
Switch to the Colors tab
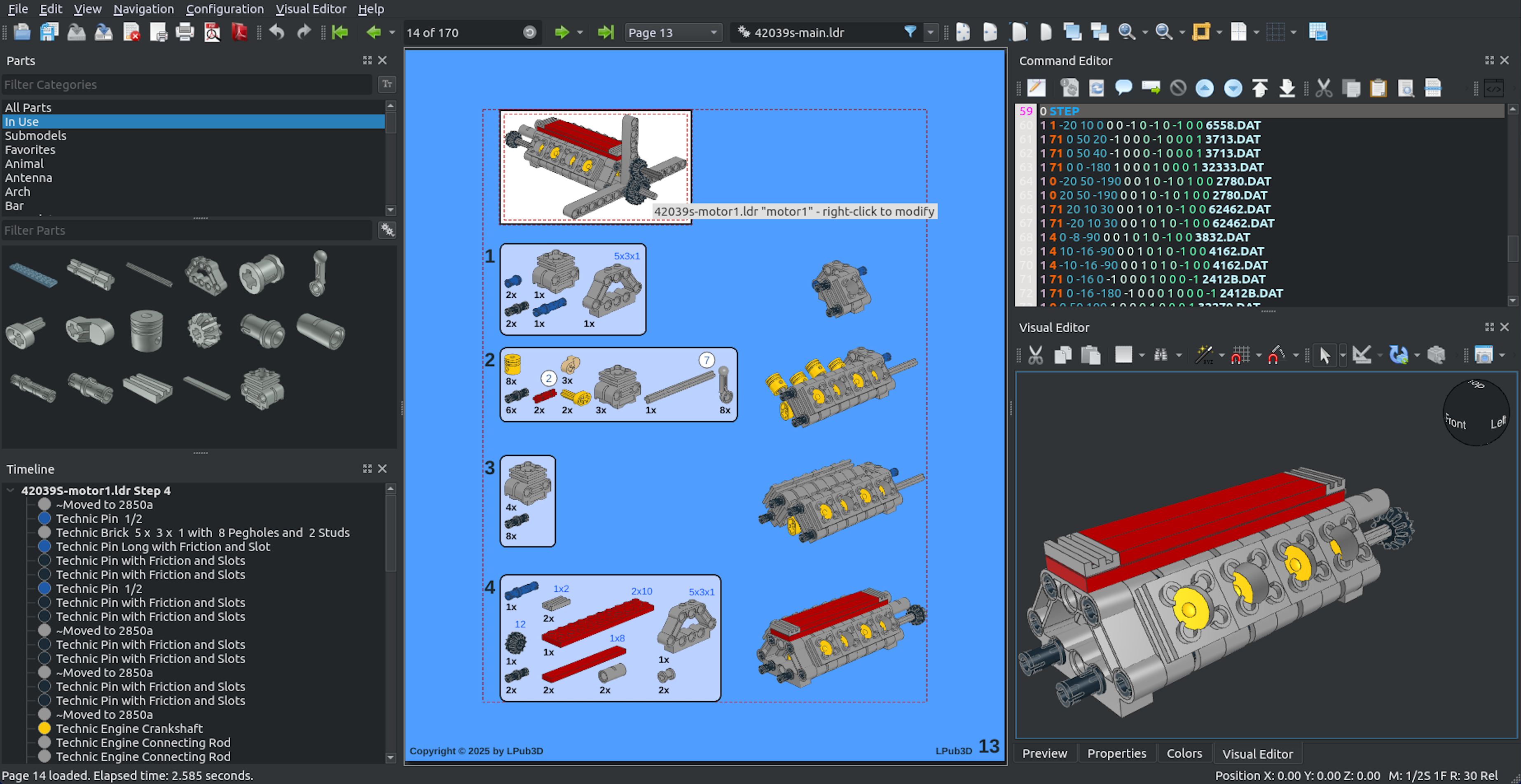click(1184, 753)
